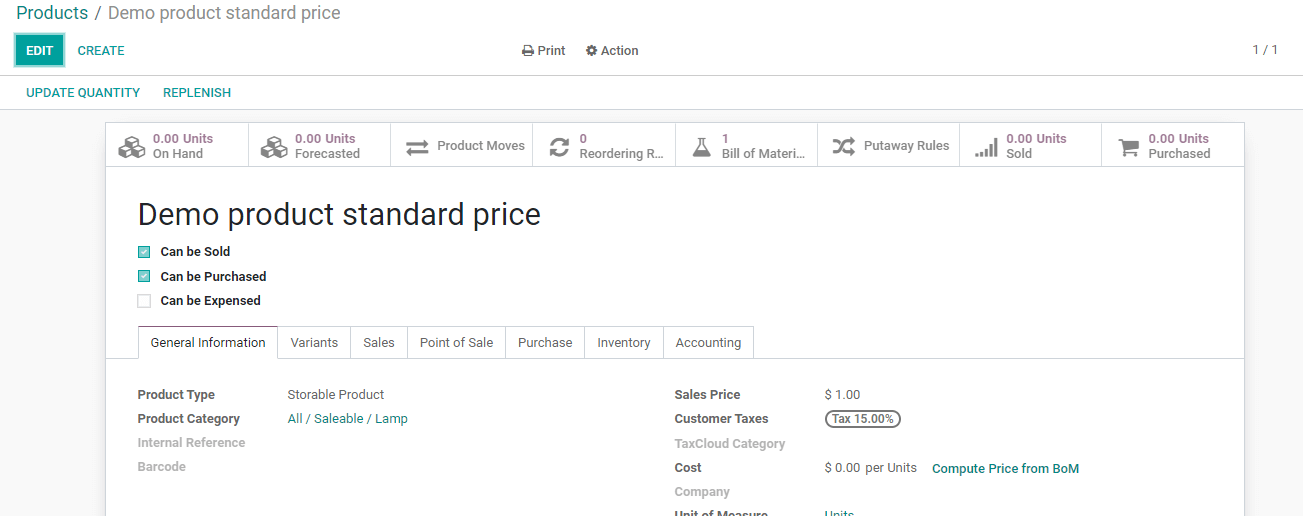Expand the Action dropdown menu
The width and height of the screenshot is (1303, 516).
pos(612,51)
